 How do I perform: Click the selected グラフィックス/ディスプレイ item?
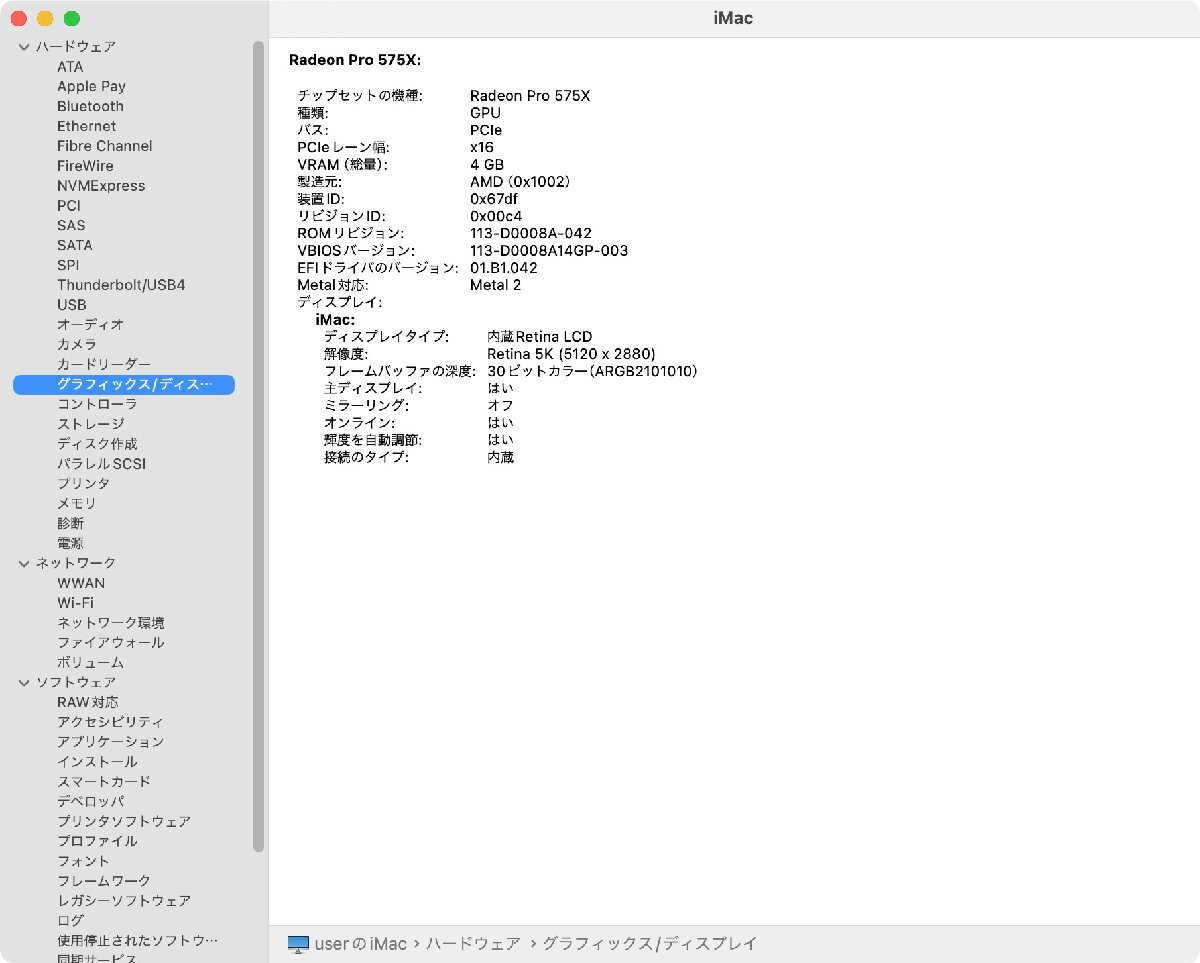134,384
